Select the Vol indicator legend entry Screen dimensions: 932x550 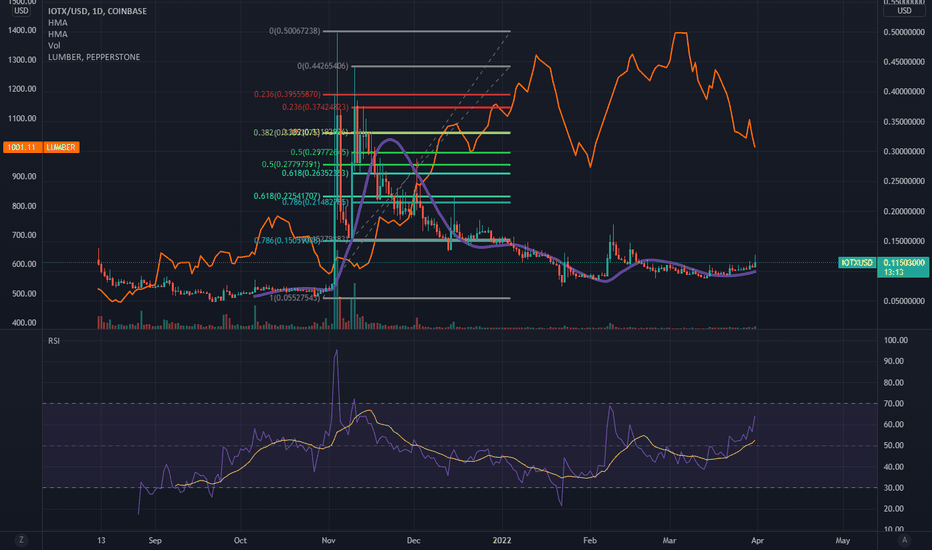coord(54,45)
